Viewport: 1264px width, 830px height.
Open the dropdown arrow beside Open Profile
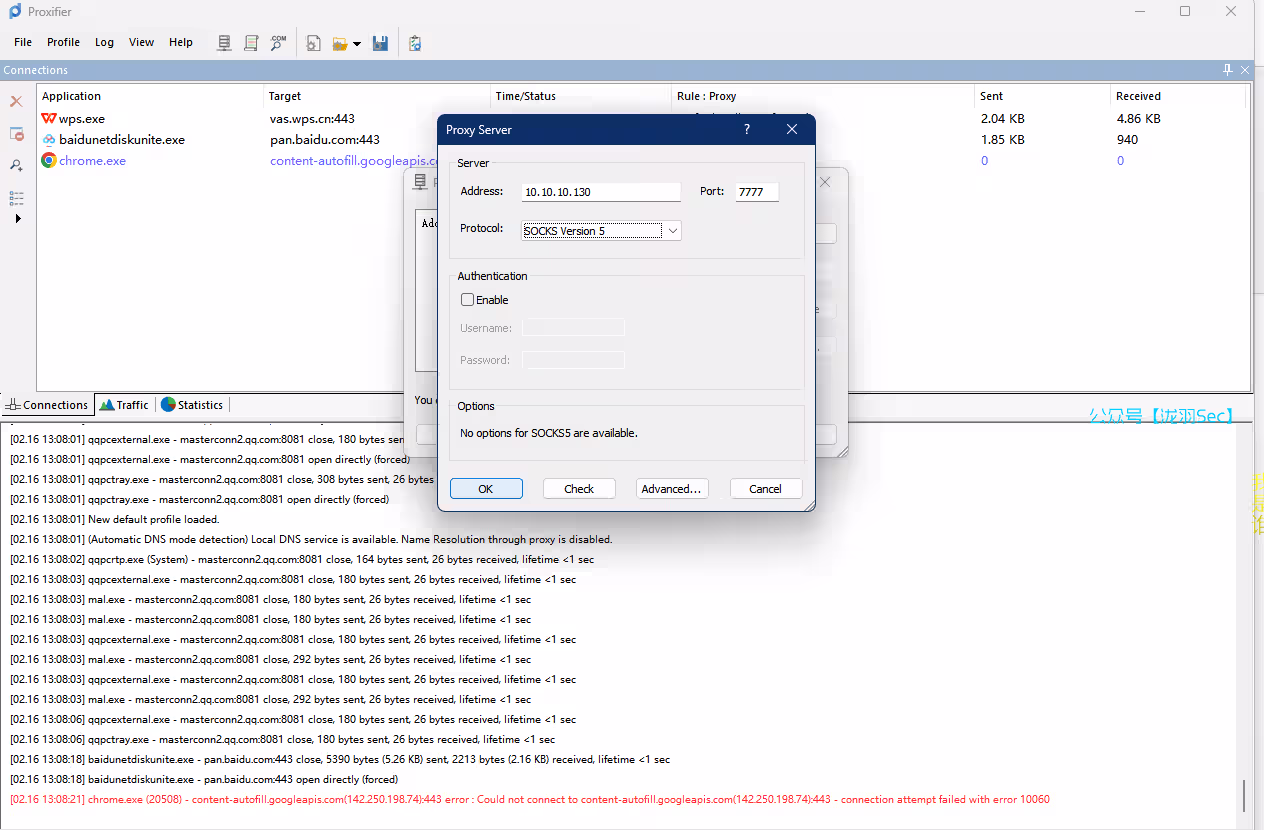click(x=357, y=44)
